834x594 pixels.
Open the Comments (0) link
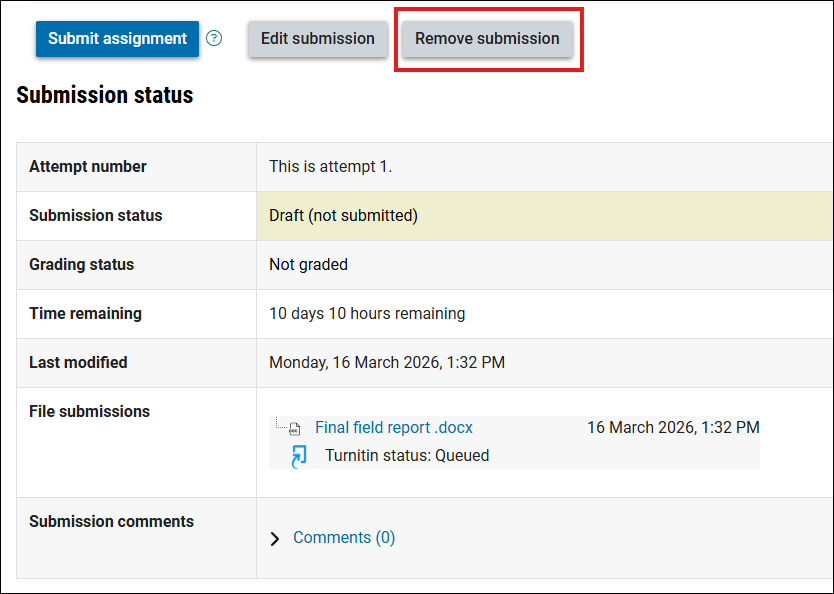click(x=344, y=538)
